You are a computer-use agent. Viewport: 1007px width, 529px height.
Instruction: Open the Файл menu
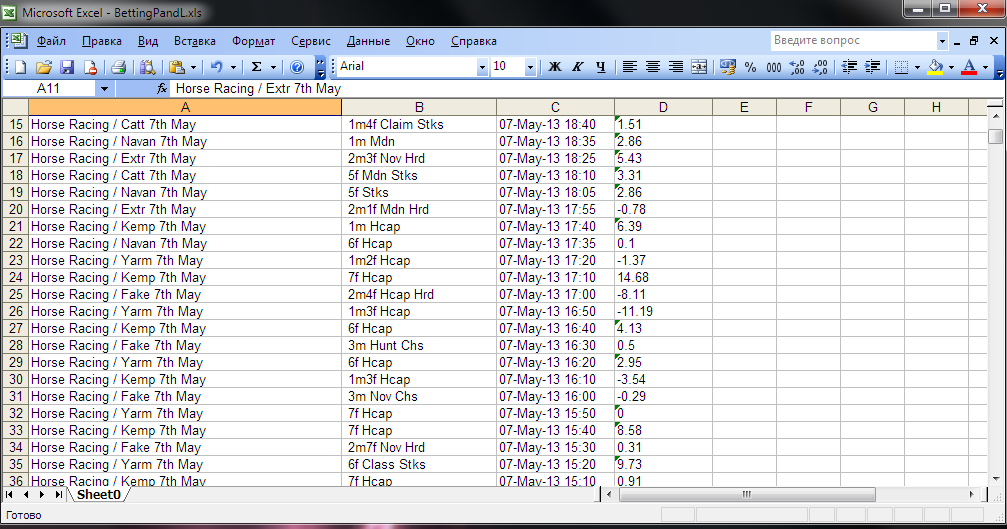pyautogui.click(x=51, y=41)
